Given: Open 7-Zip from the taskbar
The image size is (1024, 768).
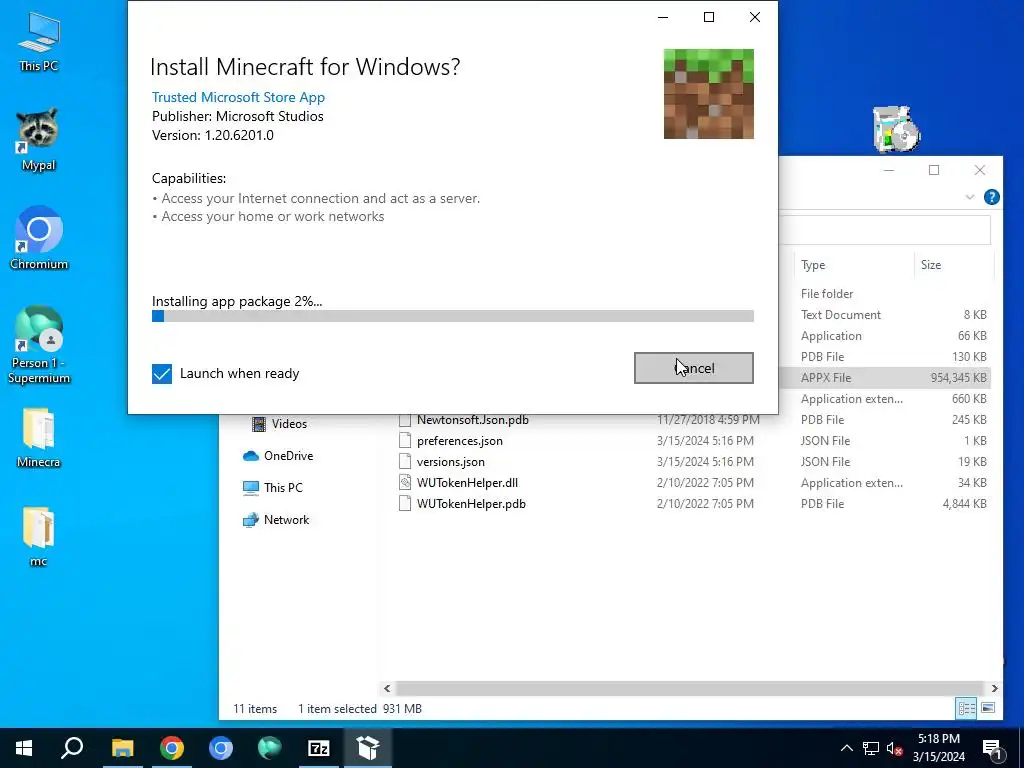Looking at the screenshot, I should click(319, 748).
